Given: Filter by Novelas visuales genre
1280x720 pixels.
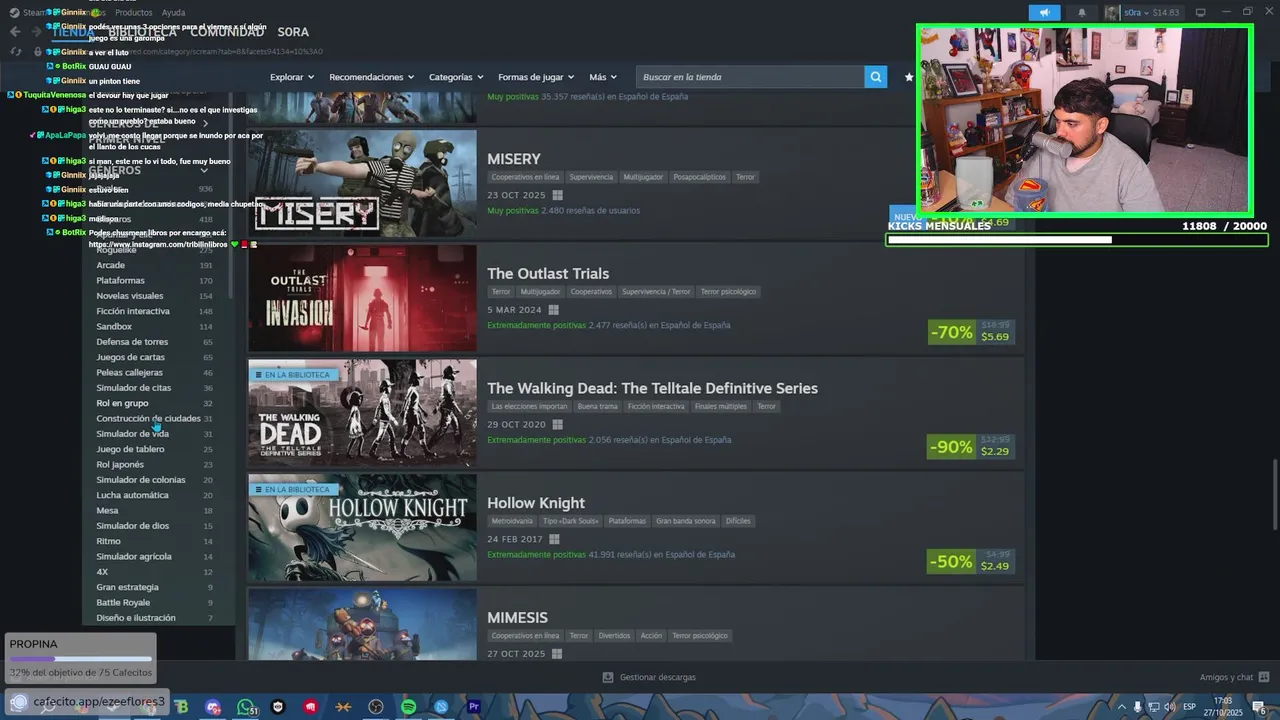Looking at the screenshot, I should click(129, 296).
